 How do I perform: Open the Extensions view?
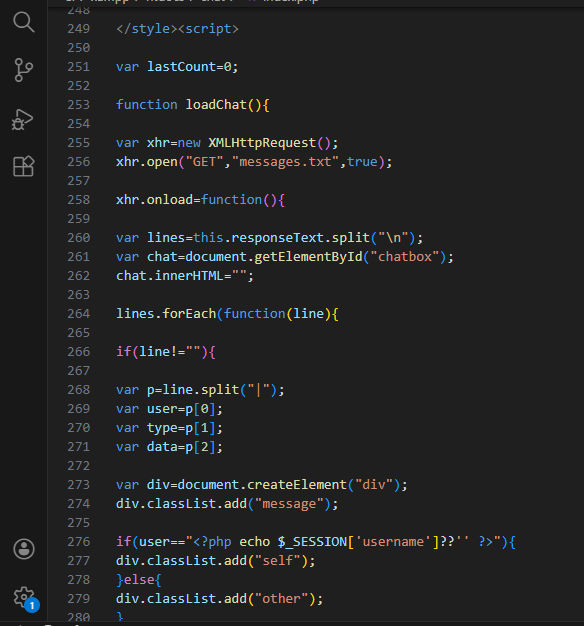click(24, 166)
